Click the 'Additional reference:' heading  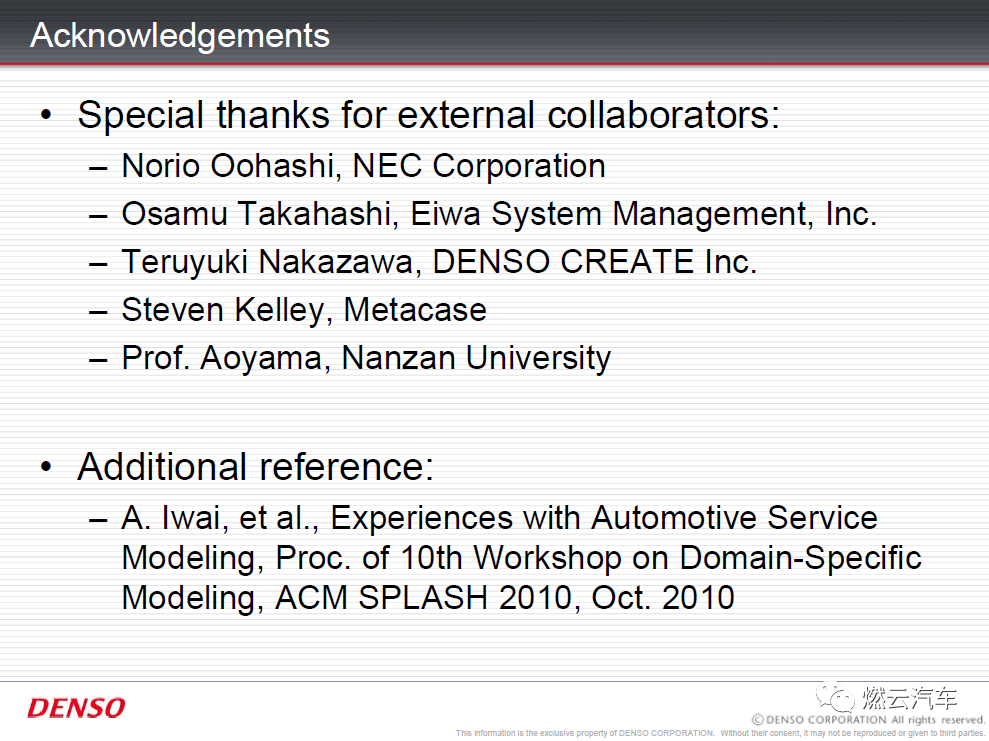(255, 467)
